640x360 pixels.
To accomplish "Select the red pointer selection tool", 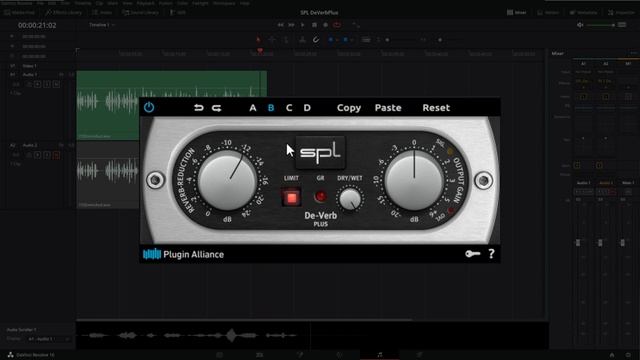I will (258, 40).
